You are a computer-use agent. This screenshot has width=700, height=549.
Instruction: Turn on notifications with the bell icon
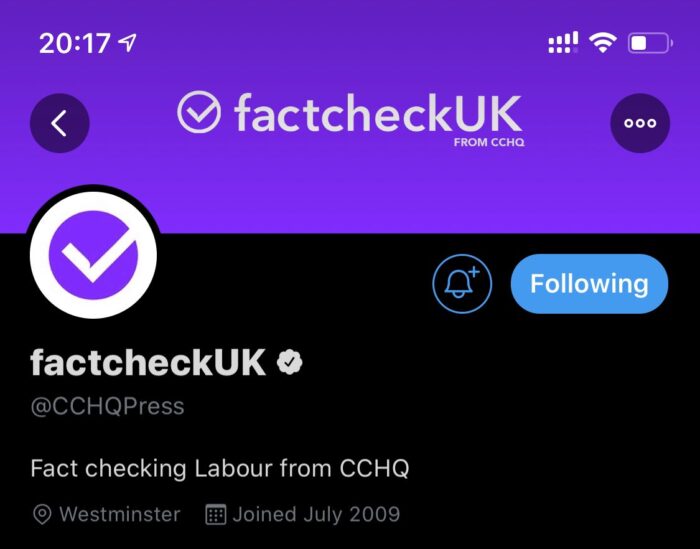462,283
